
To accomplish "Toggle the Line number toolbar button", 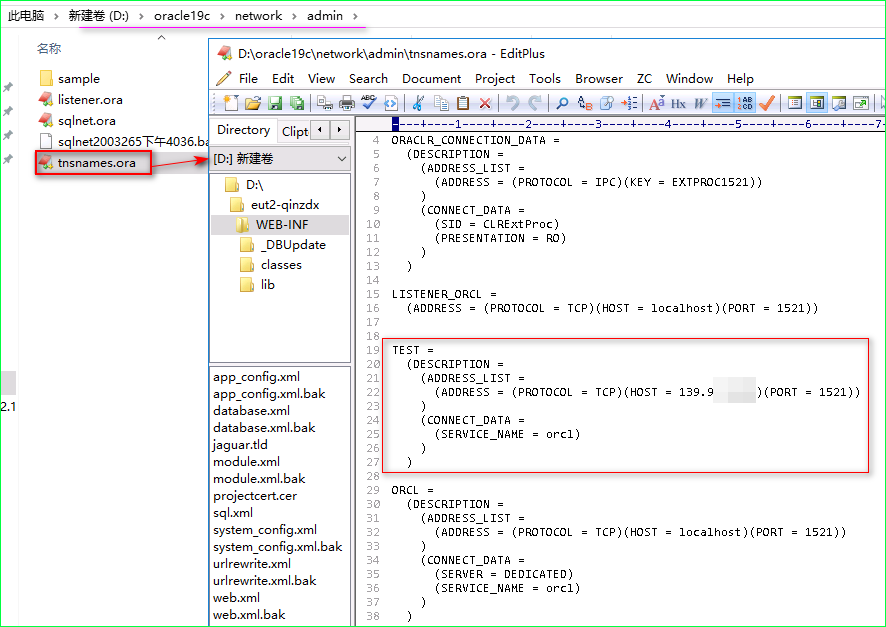I will pyautogui.click(x=745, y=103).
